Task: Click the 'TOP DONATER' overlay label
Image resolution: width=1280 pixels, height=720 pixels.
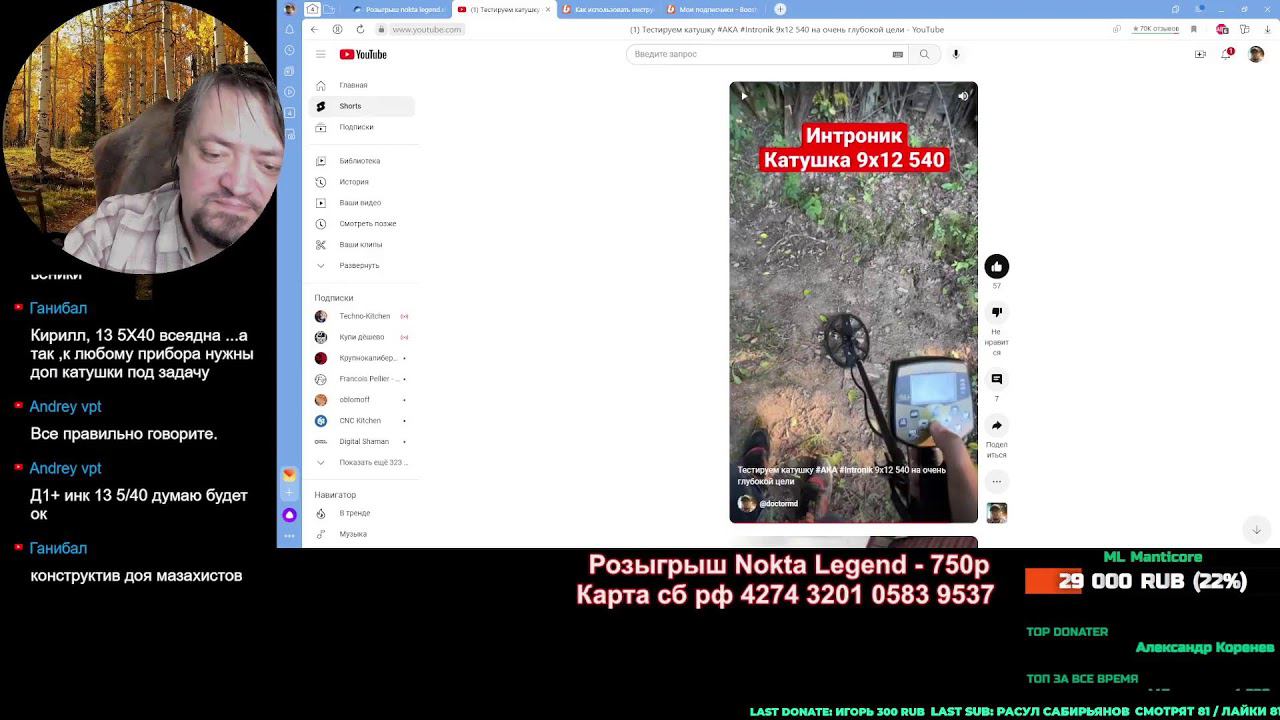Action: (x=1067, y=632)
